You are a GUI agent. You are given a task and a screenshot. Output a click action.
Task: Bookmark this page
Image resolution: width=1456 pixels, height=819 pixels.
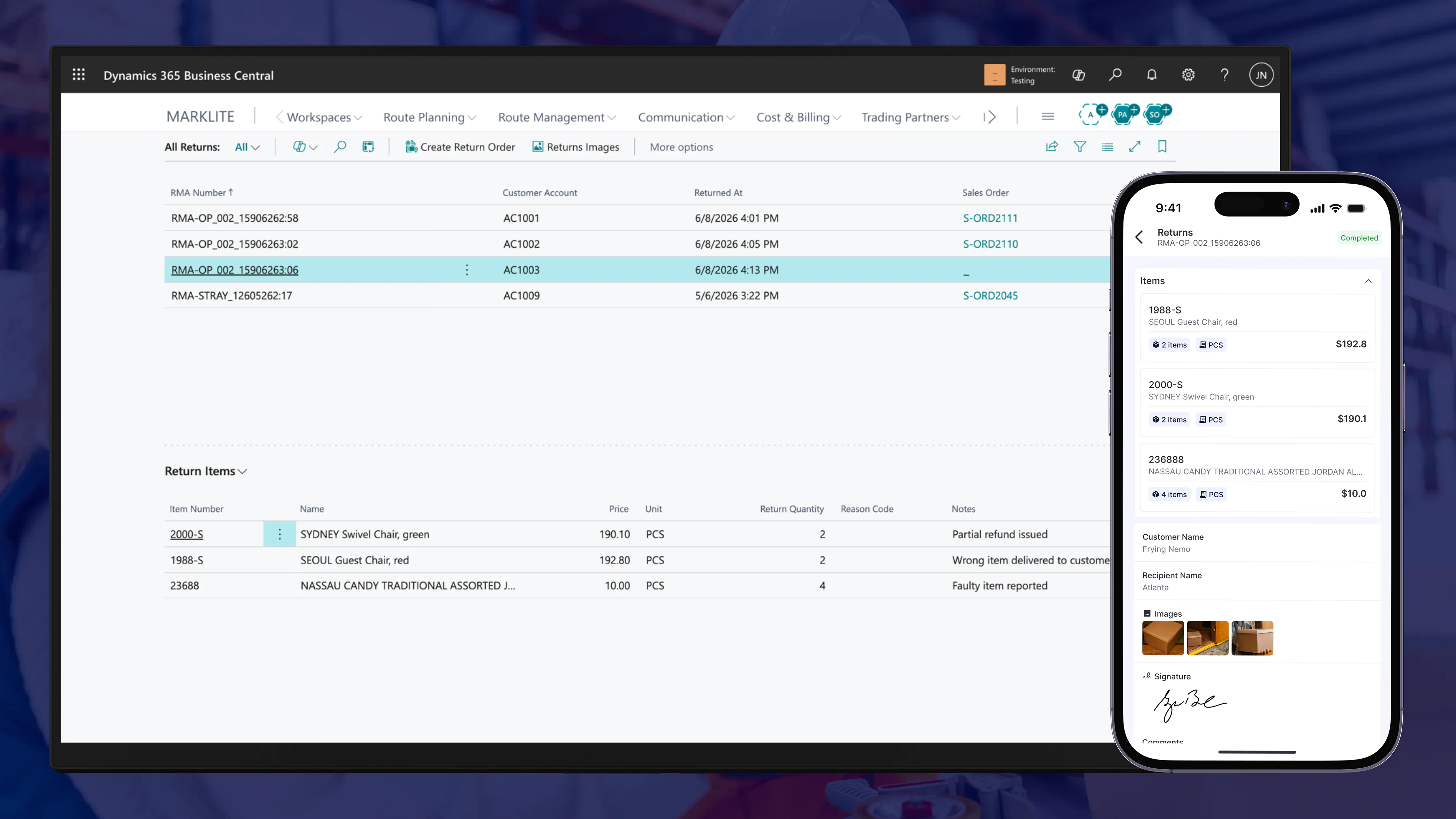coord(1162,147)
